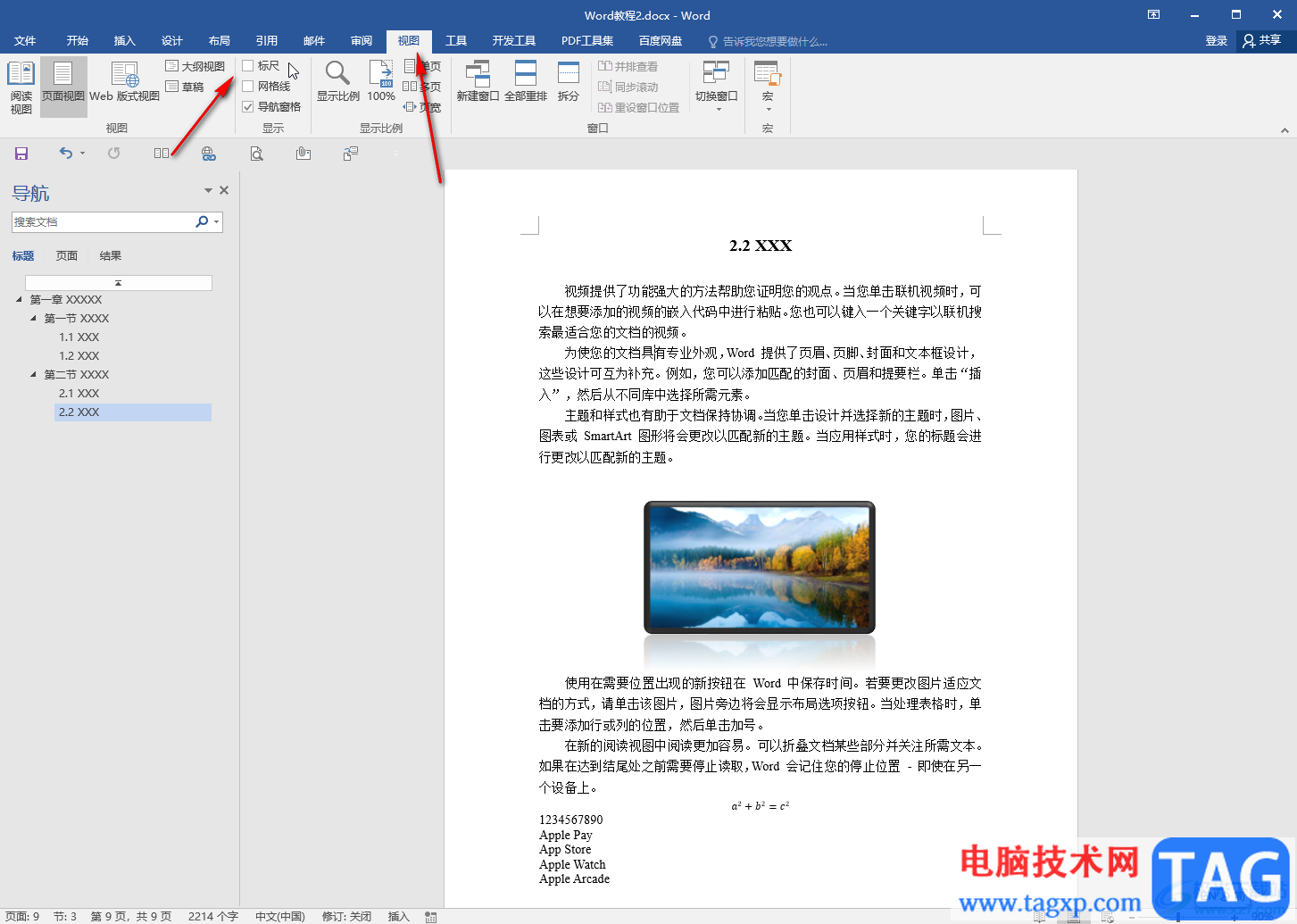Open the PDF工具集 tab

point(587,41)
